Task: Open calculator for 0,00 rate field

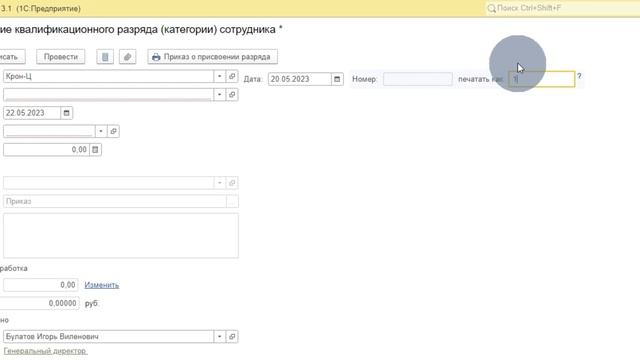Action: pos(95,150)
